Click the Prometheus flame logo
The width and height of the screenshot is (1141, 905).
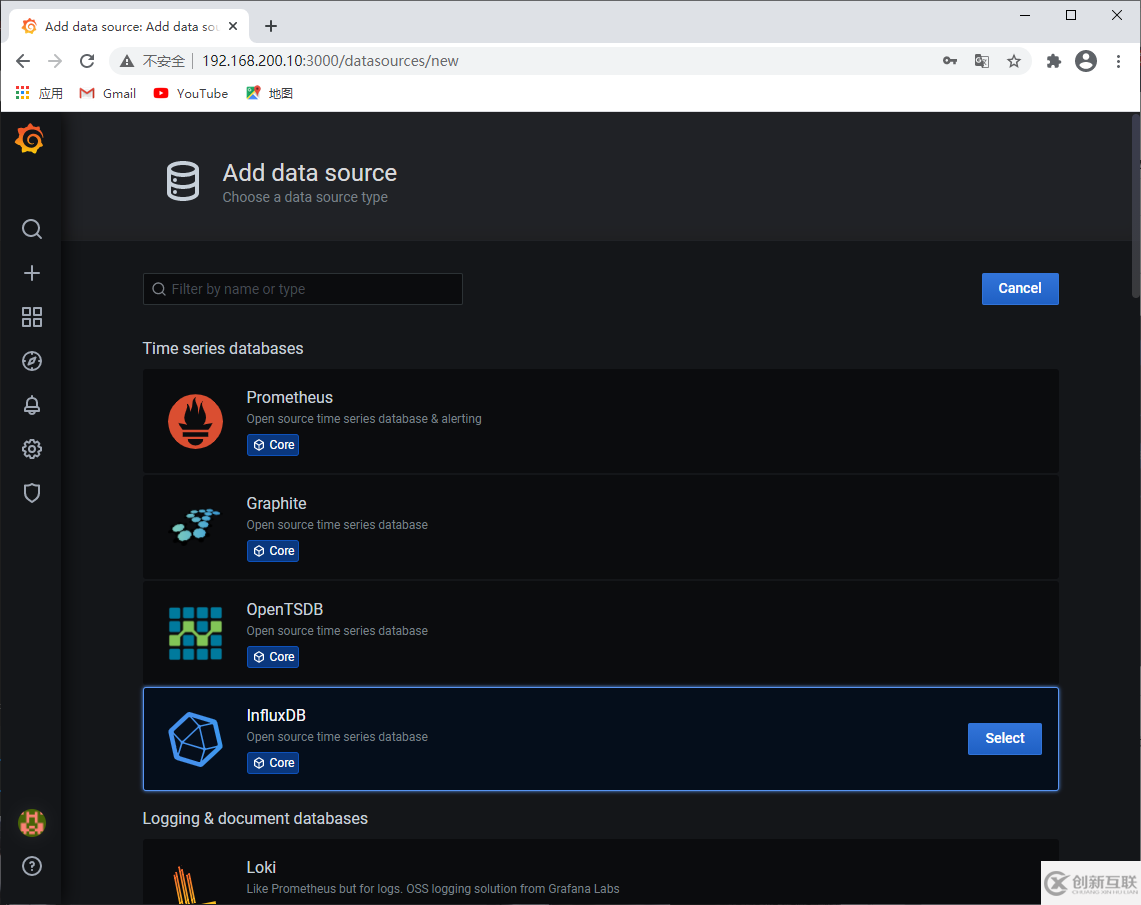(195, 421)
